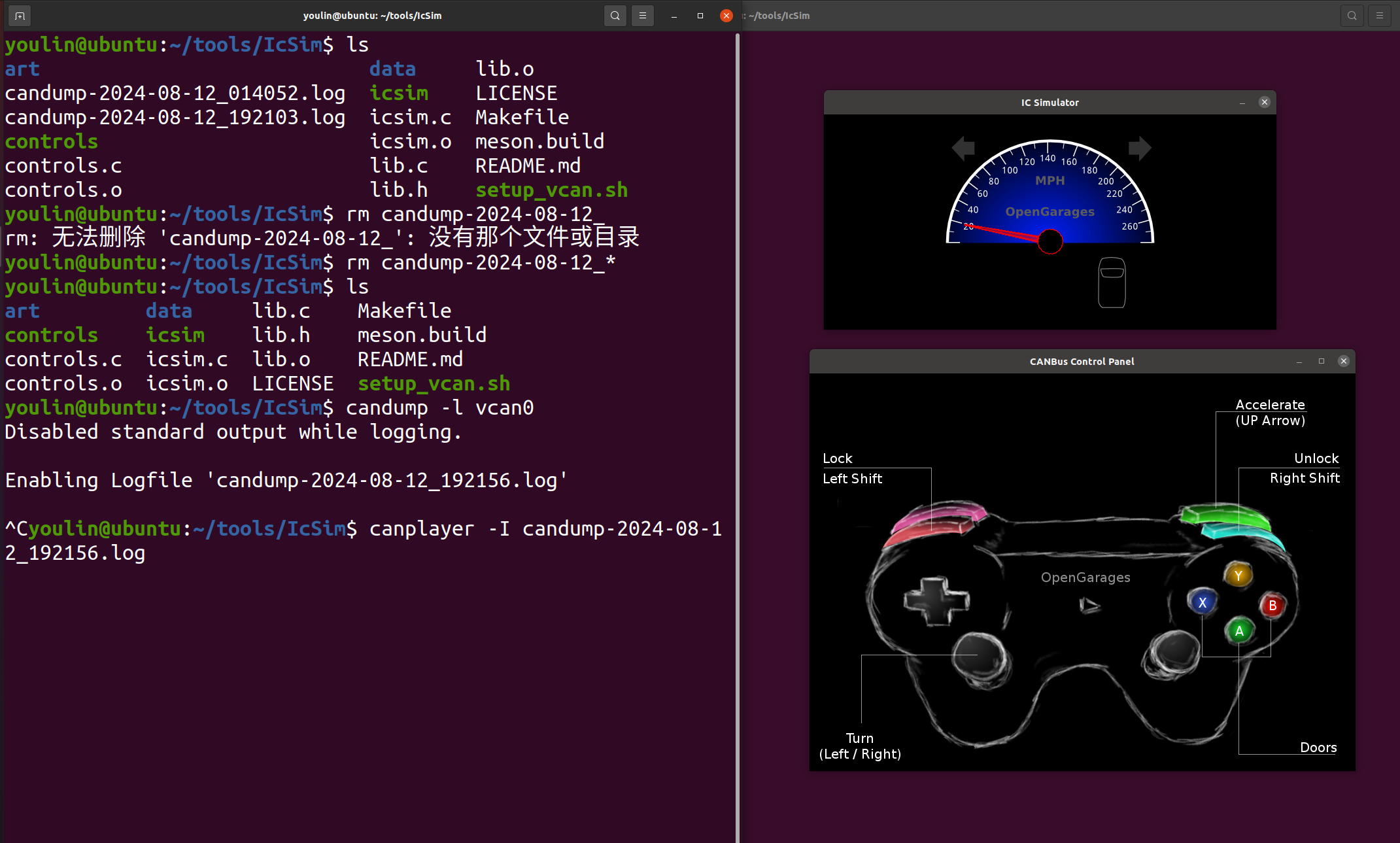The image size is (1400, 843).
Task: Click the terminal vertical scrollbar
Action: (737, 437)
